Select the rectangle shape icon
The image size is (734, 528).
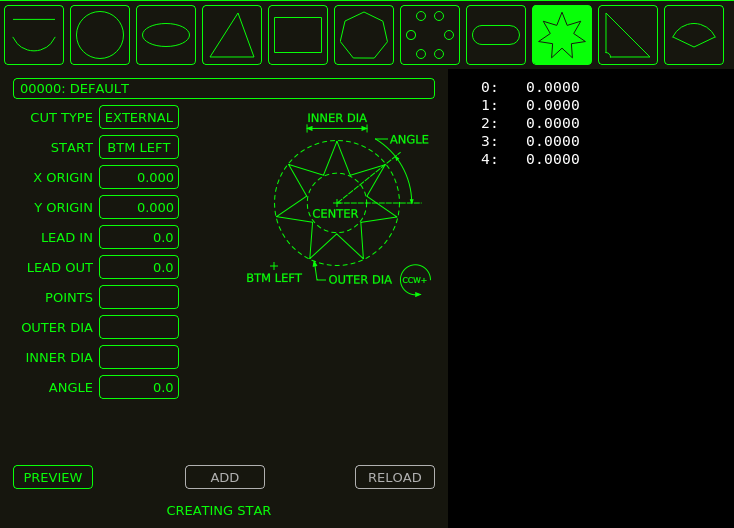[x=298, y=35]
